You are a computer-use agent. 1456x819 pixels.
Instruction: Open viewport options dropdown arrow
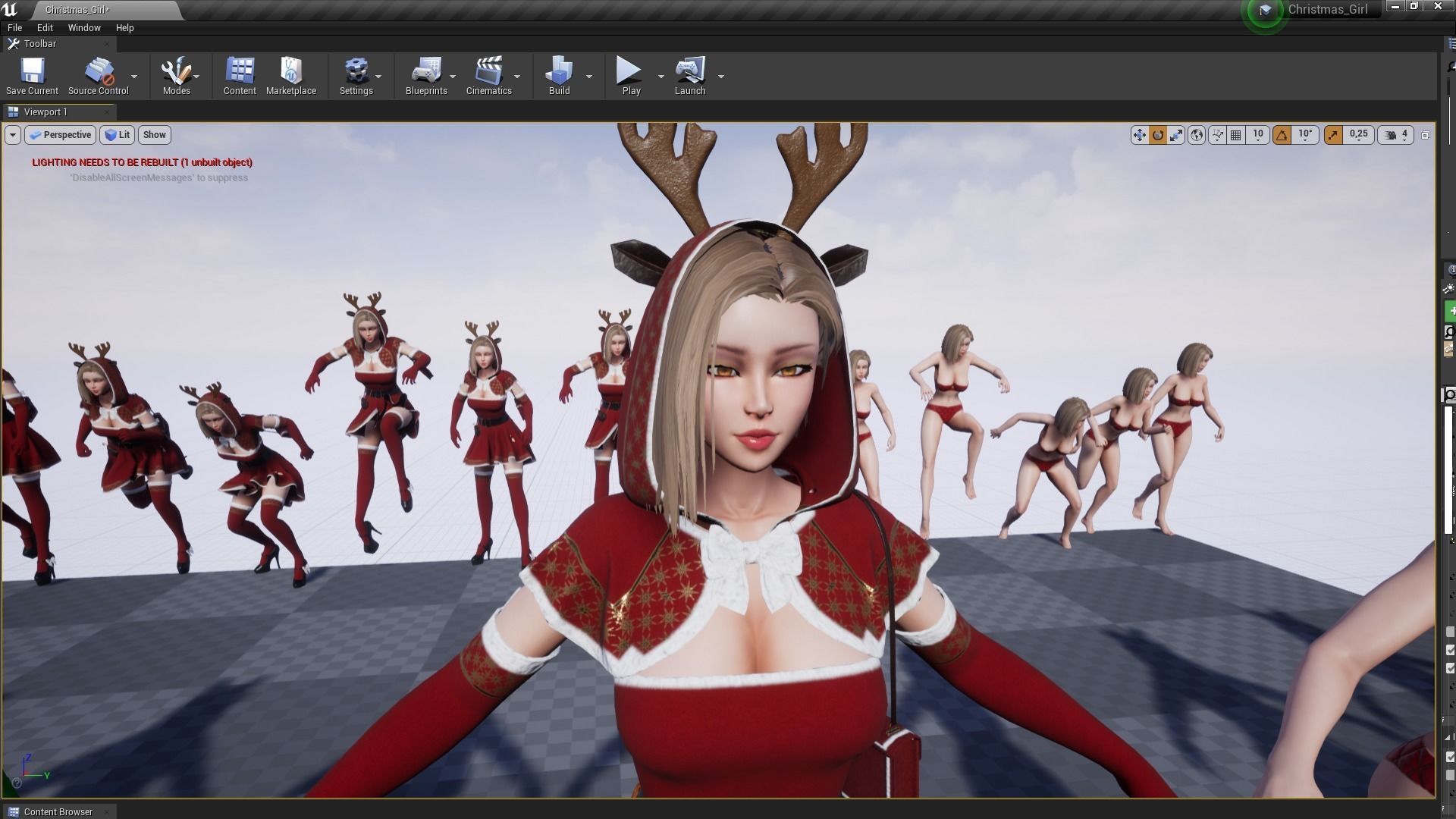[12, 135]
